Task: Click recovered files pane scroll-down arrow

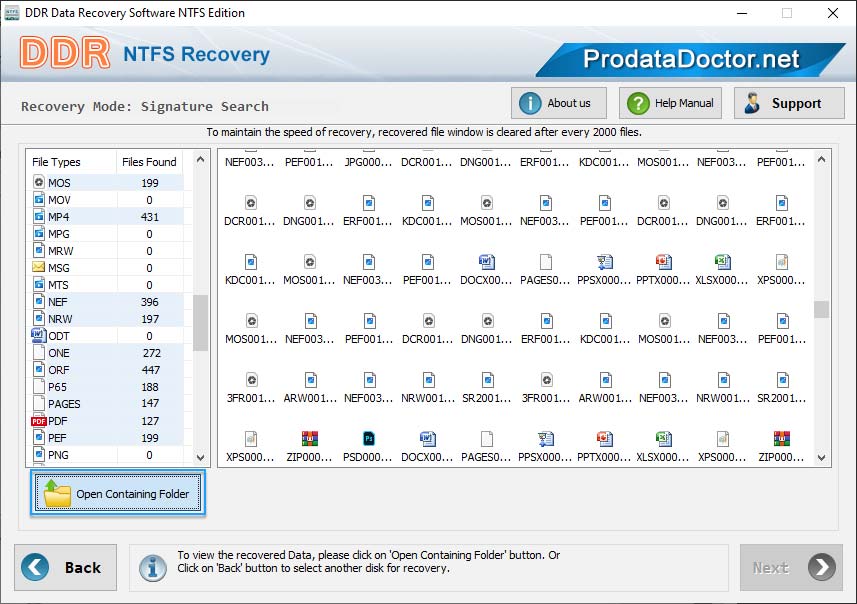Action: point(821,458)
